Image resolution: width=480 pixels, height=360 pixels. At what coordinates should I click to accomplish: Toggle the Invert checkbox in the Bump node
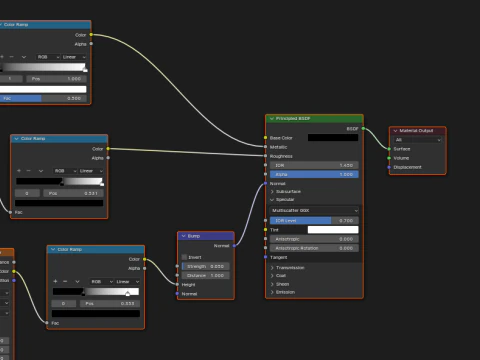pyautogui.click(x=184, y=257)
